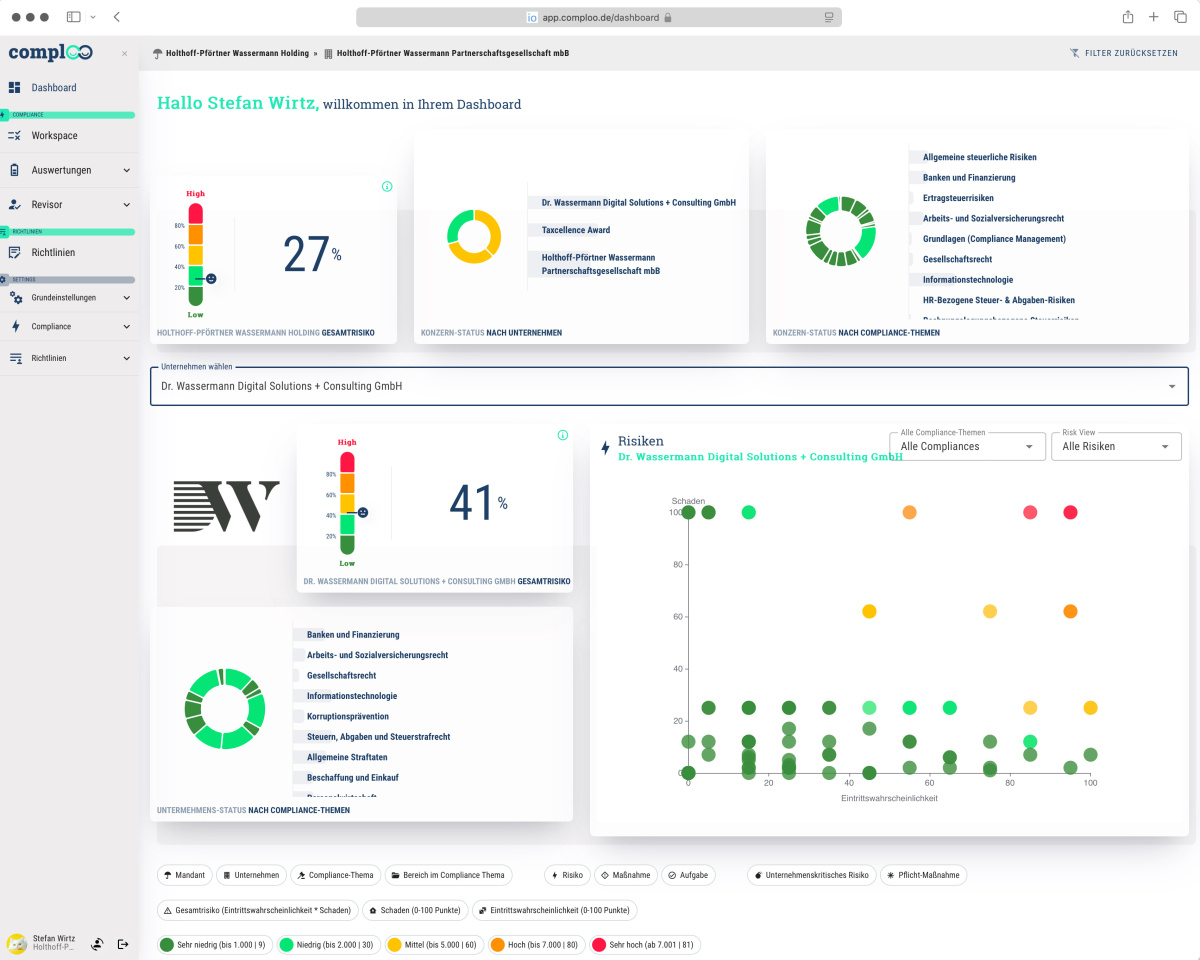This screenshot has width=1200, height=960.
Task: Click the logout icon beside Stefan Wirtz
Action: [x=123, y=943]
